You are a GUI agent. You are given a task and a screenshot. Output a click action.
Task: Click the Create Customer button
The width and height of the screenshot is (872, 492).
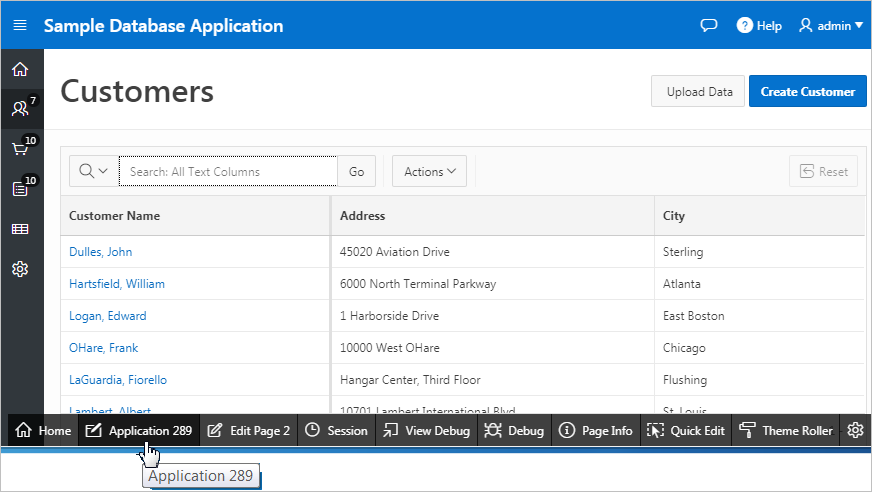coord(807,92)
